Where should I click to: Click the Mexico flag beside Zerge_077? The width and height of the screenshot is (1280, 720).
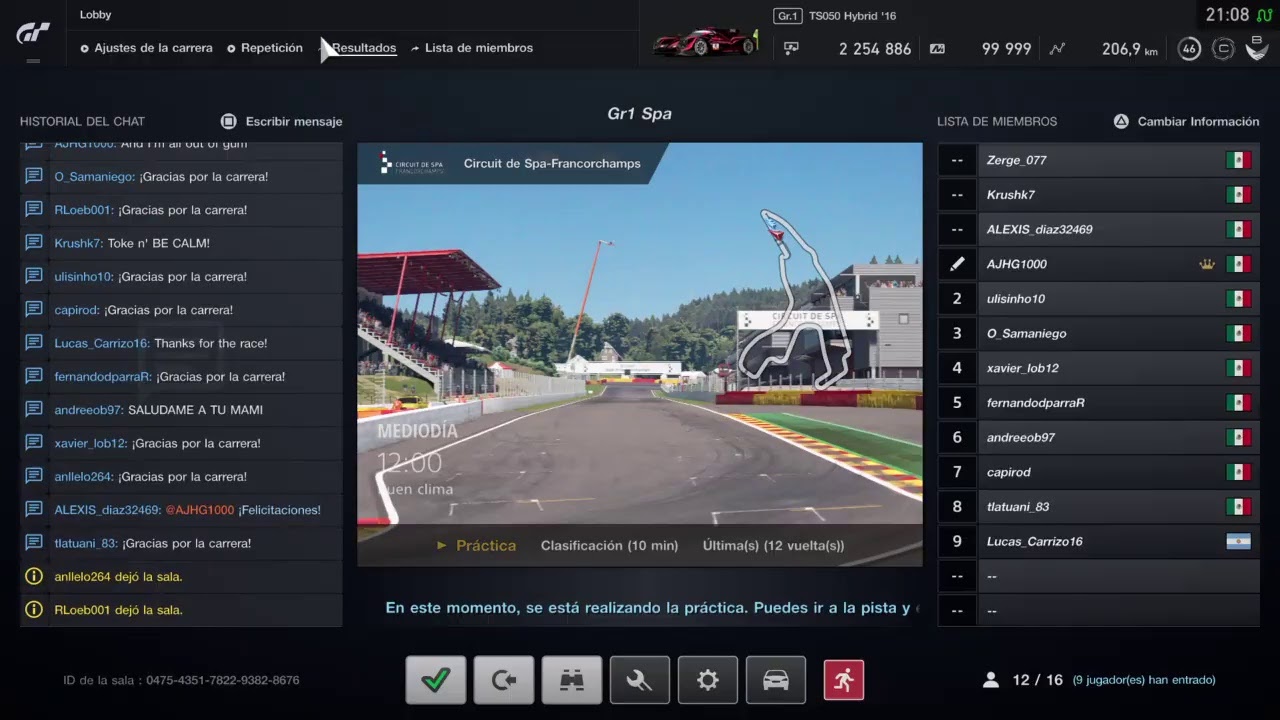pos(1239,160)
